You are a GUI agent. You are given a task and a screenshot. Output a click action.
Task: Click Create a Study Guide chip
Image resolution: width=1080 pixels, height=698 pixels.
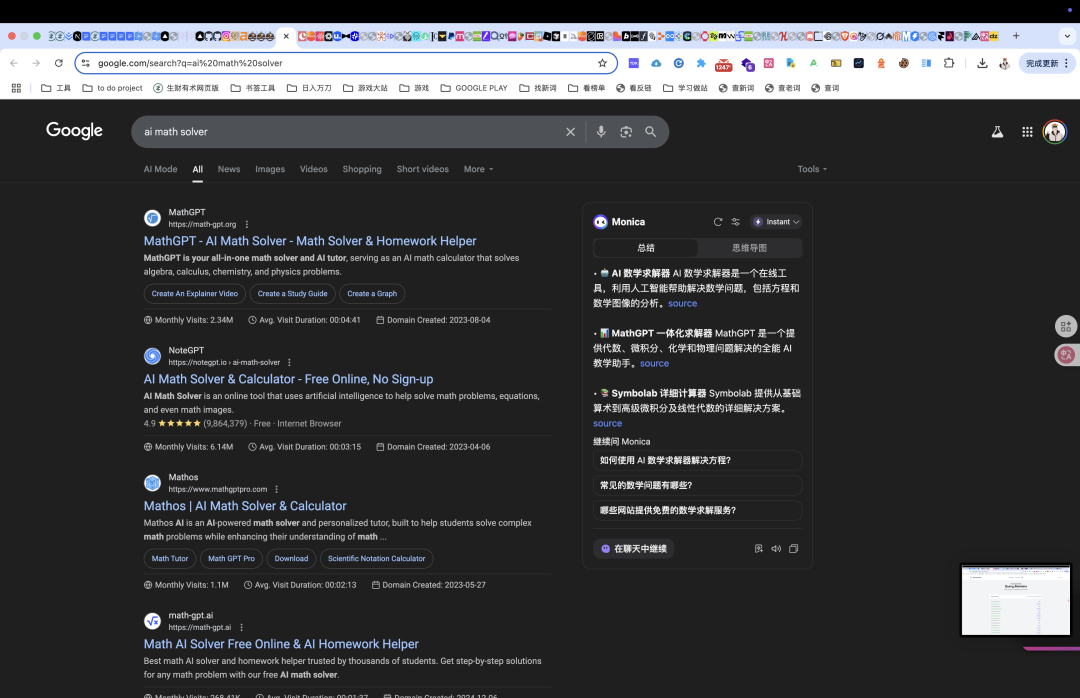coord(292,294)
